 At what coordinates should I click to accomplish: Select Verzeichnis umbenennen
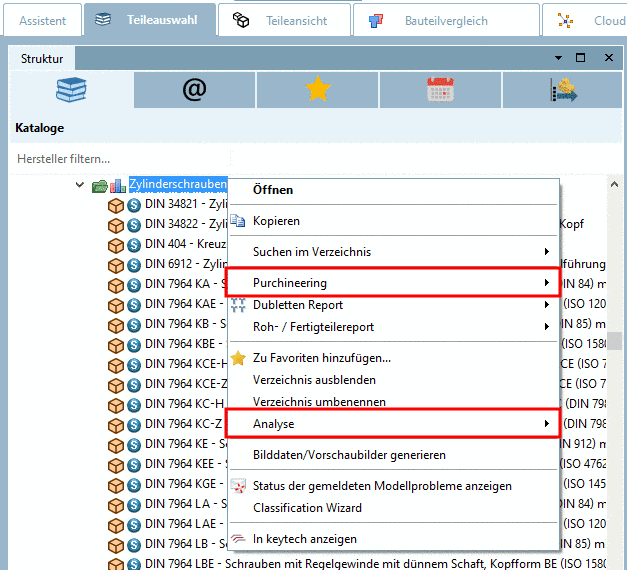pos(393,402)
